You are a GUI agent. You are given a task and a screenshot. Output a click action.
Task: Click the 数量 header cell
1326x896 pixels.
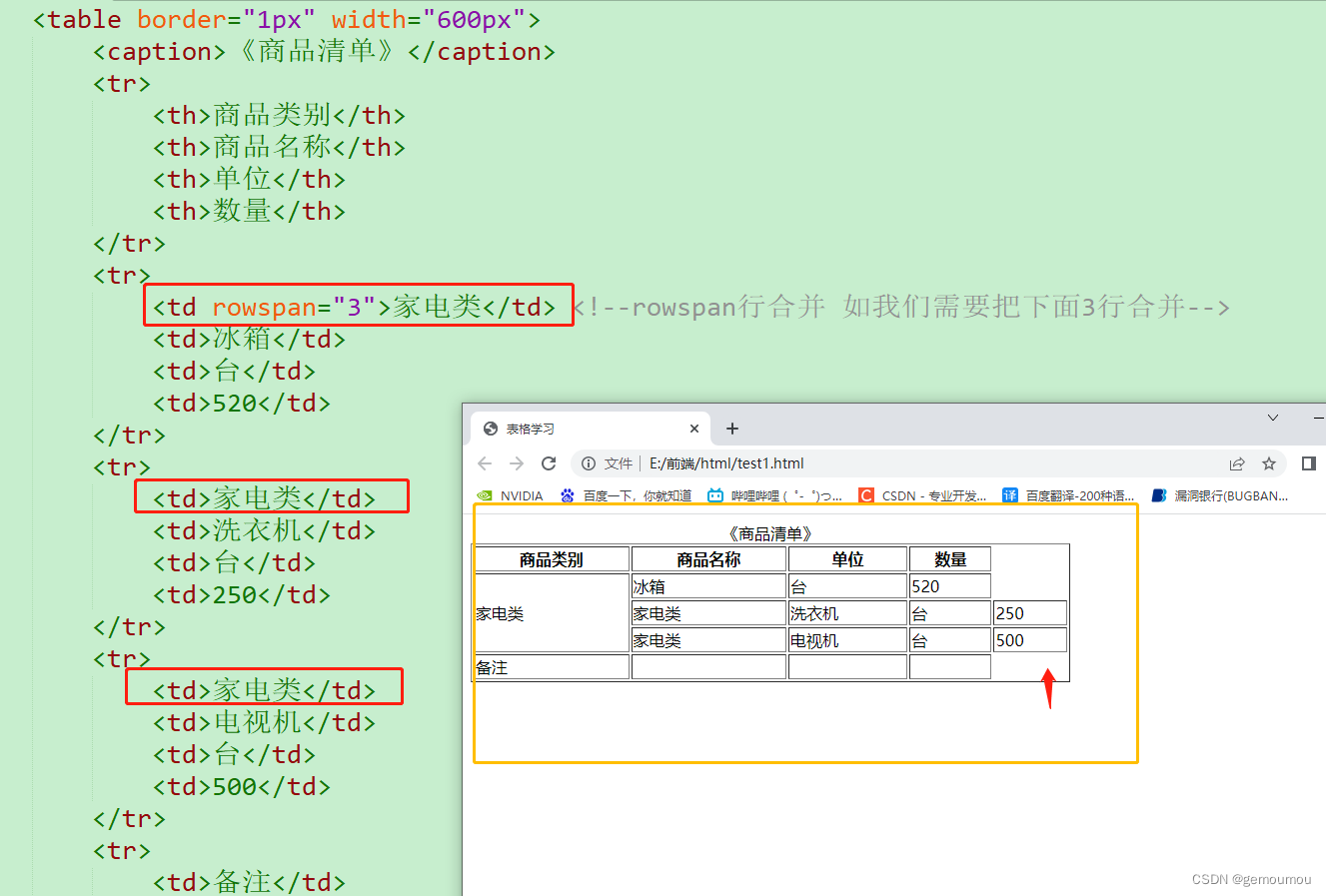point(950,559)
